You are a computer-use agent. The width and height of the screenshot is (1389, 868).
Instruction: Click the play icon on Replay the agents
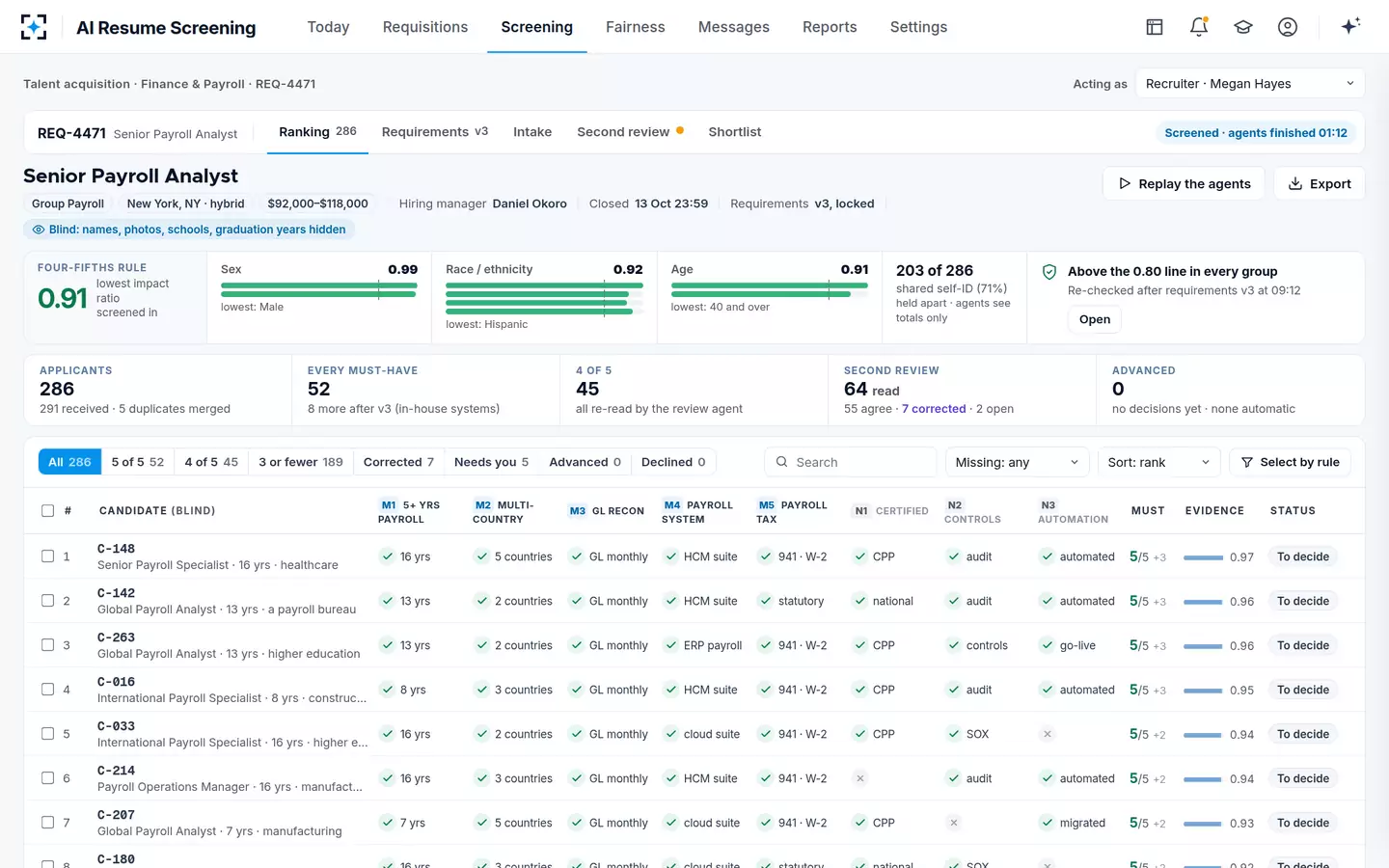(1125, 183)
